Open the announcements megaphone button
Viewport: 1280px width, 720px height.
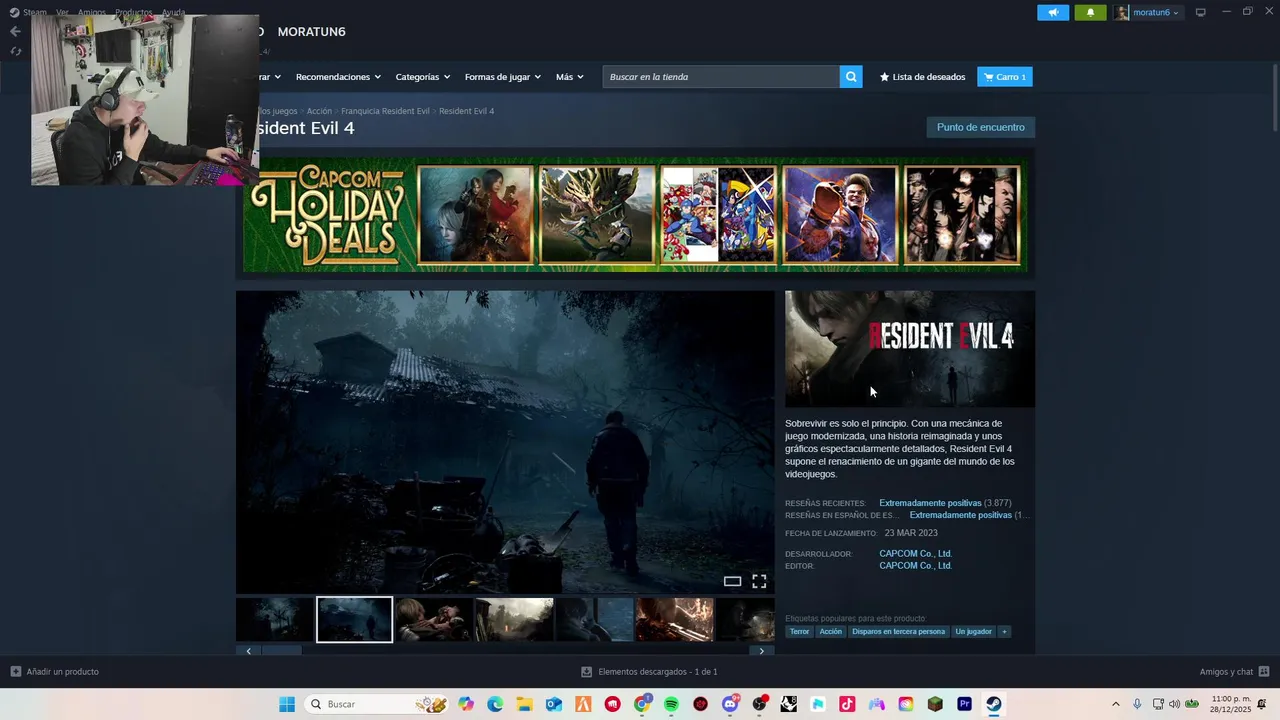tap(1053, 12)
